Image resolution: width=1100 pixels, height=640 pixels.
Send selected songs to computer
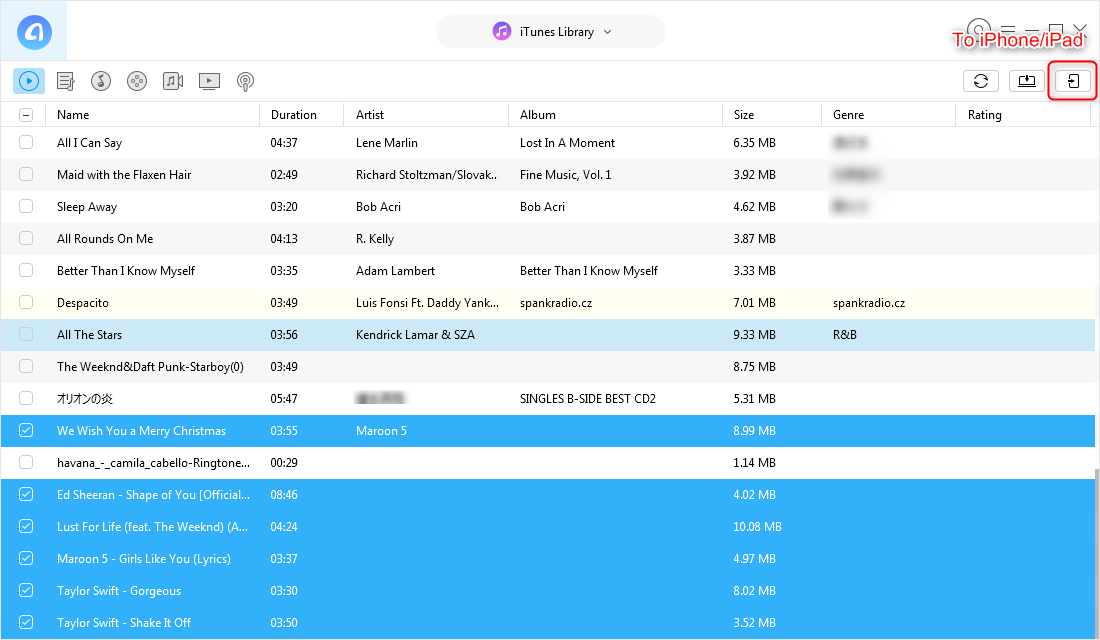pyautogui.click(x=1026, y=81)
